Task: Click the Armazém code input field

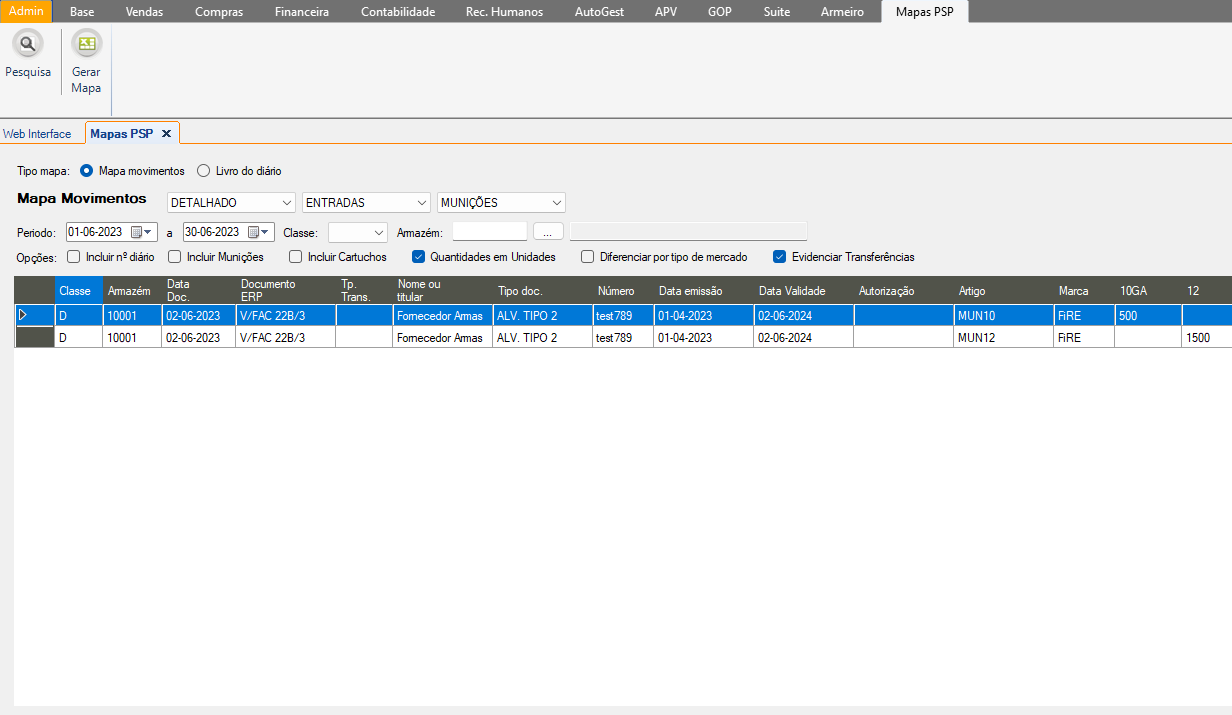Action: coord(489,232)
